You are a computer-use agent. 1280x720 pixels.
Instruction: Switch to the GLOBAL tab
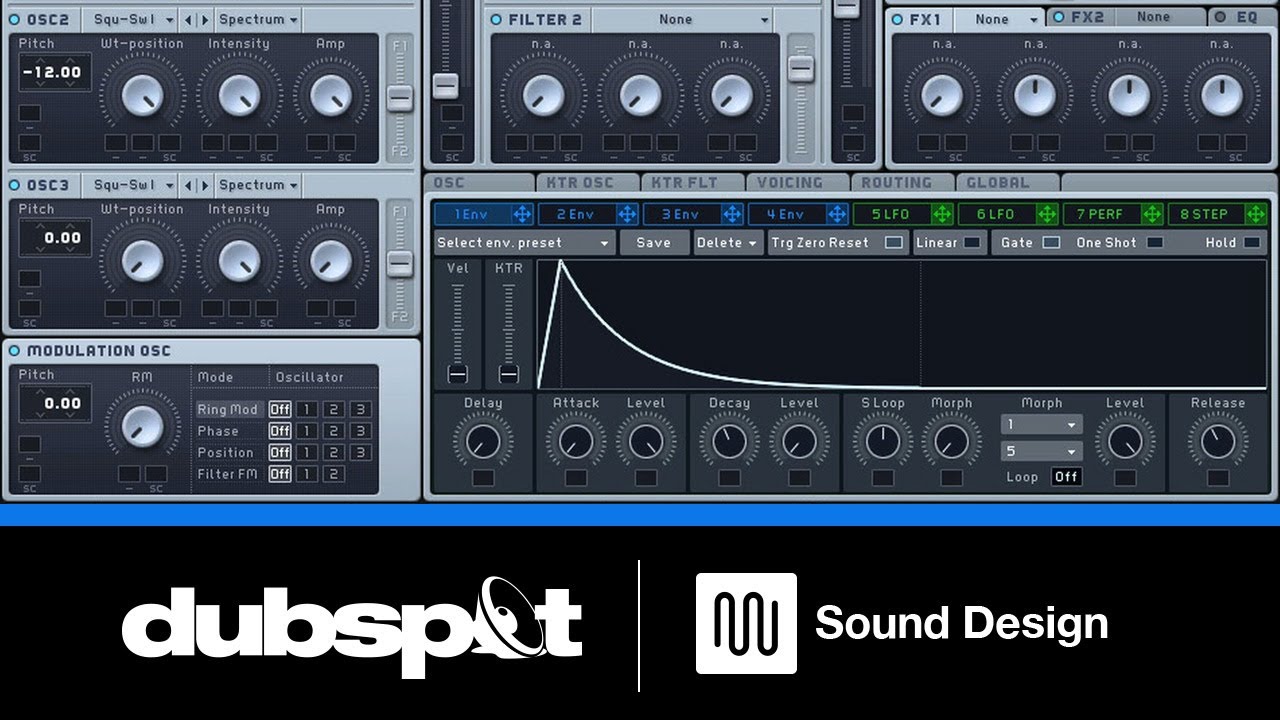pos(1007,183)
